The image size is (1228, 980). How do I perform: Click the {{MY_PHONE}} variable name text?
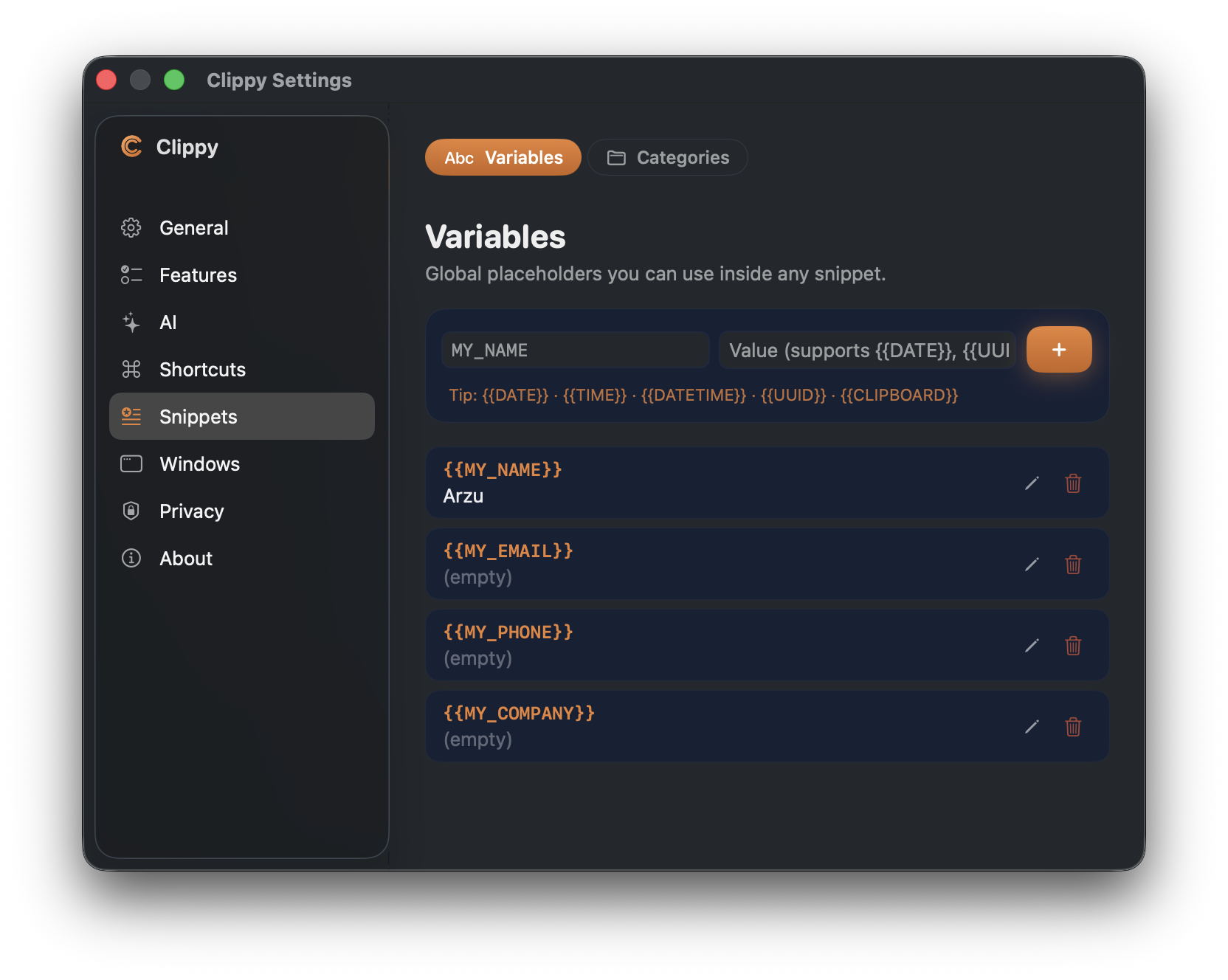508,632
